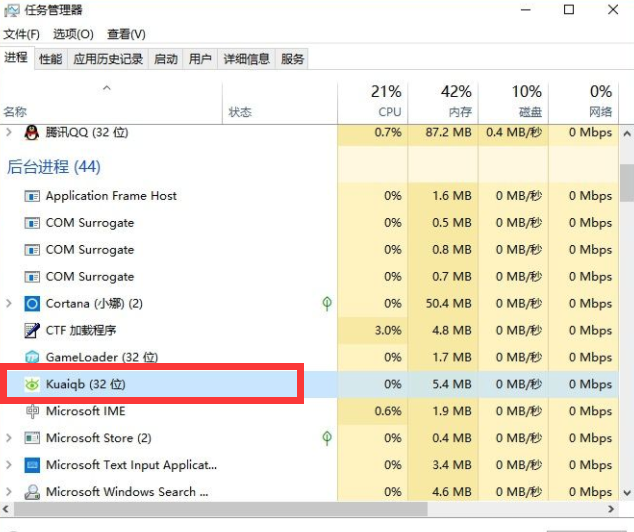Image resolution: width=634 pixels, height=532 pixels.
Task: Expand the Microsoft Store process group
Action: point(9,438)
